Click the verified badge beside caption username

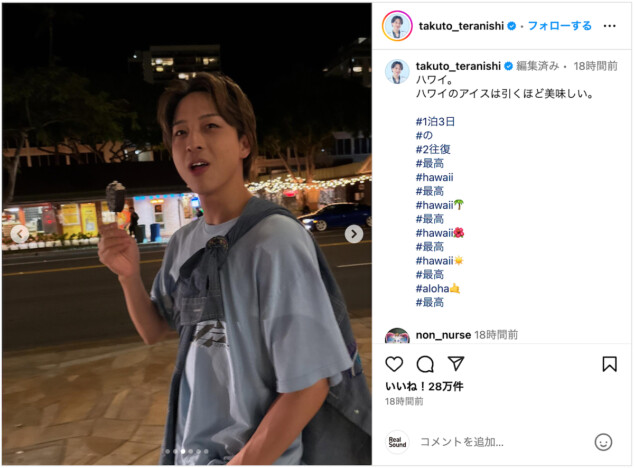tap(509, 66)
